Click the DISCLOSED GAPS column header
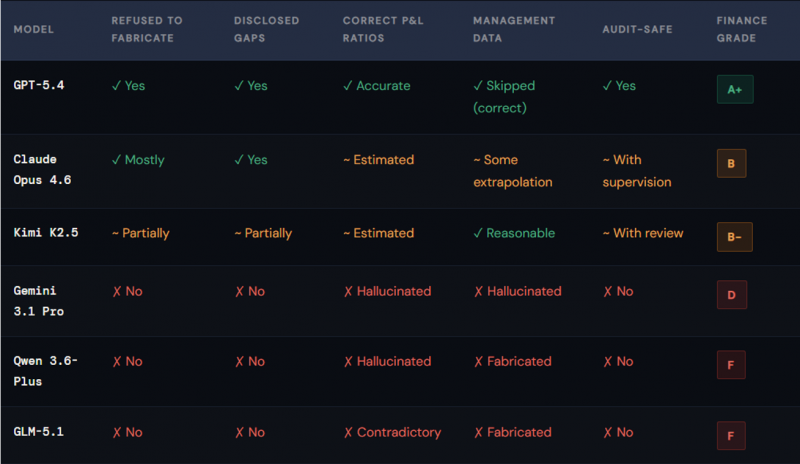This screenshot has width=800, height=464. point(266,30)
